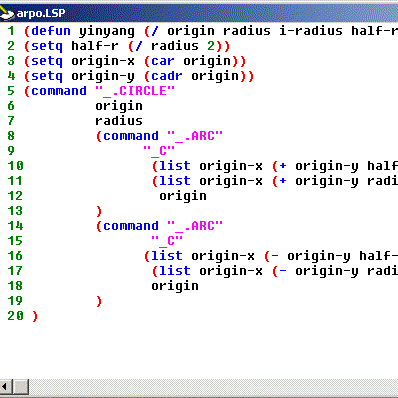Click line number 20
The height and width of the screenshot is (398, 398).
[15, 316]
